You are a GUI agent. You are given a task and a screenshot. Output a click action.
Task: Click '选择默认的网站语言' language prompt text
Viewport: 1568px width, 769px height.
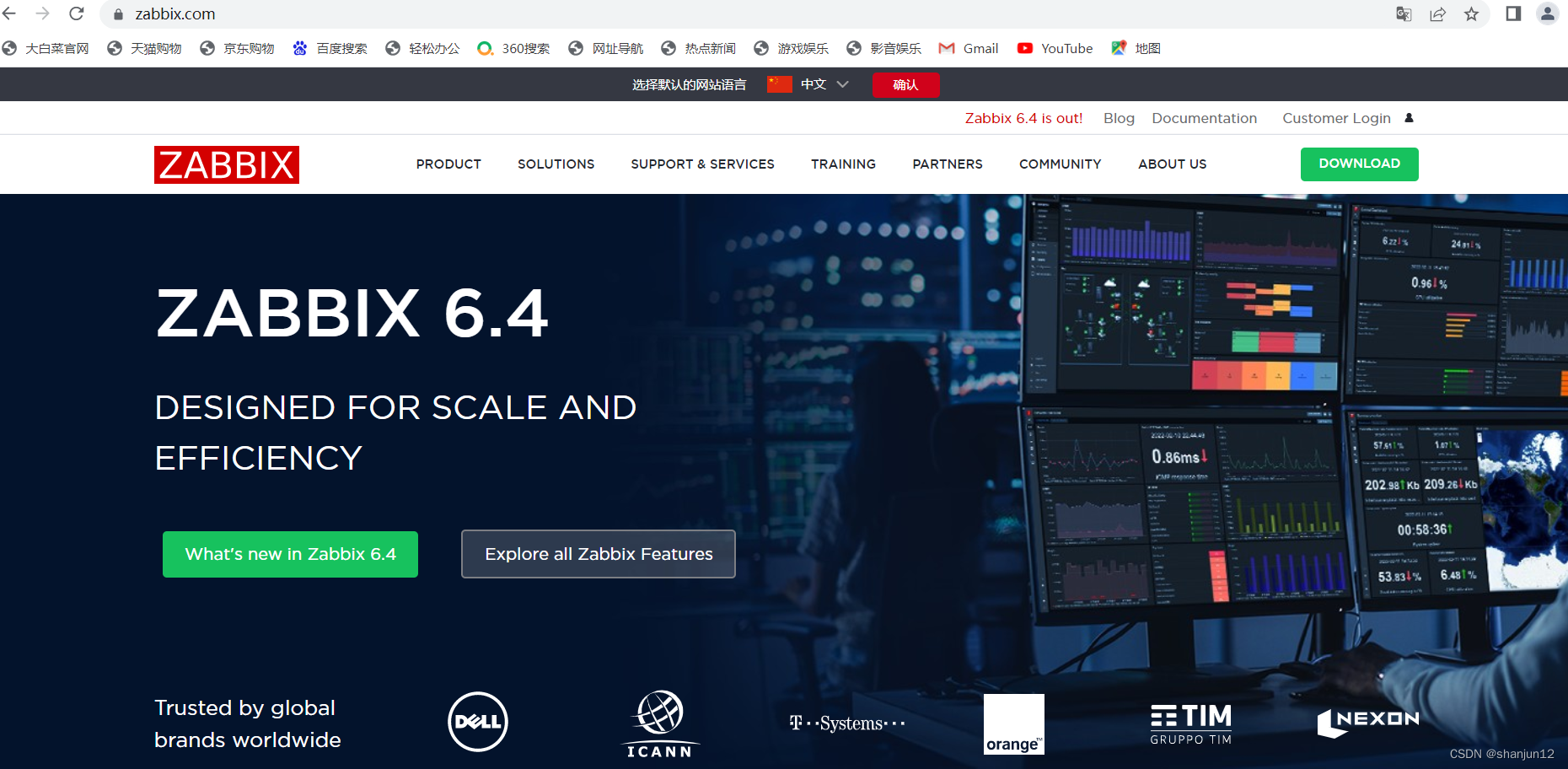[x=690, y=85]
